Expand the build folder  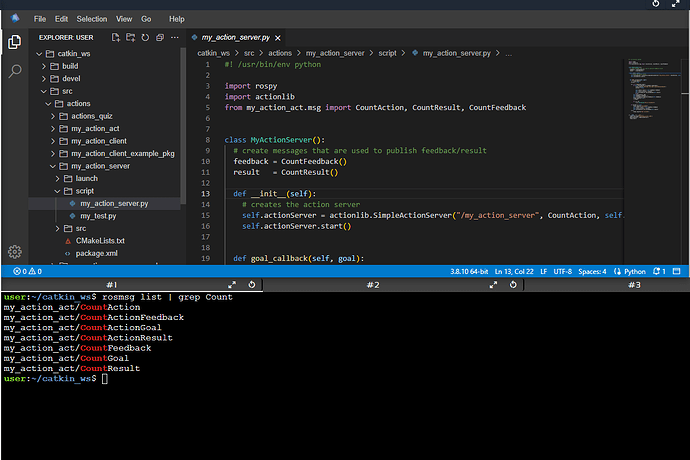(70, 66)
